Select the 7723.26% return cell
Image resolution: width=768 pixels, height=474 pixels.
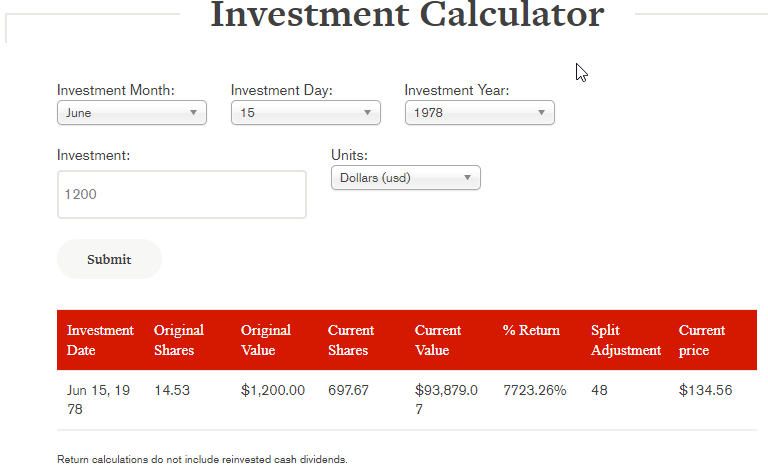534,391
